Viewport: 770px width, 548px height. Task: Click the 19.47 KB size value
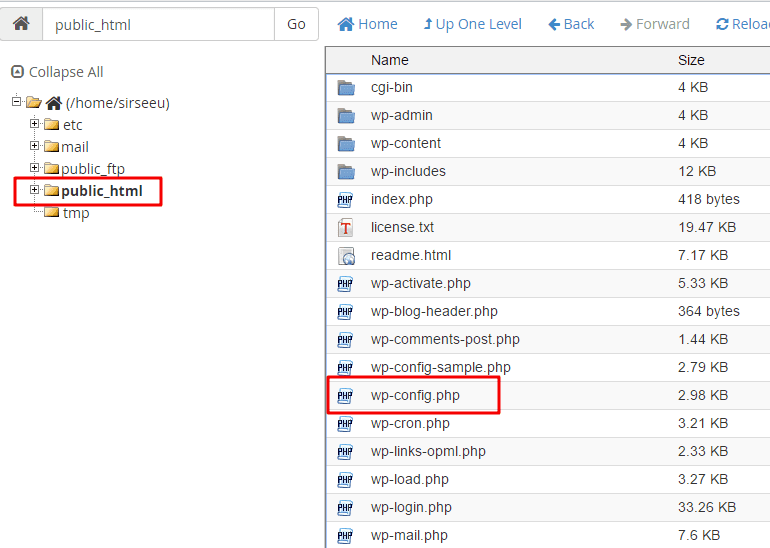tap(707, 227)
